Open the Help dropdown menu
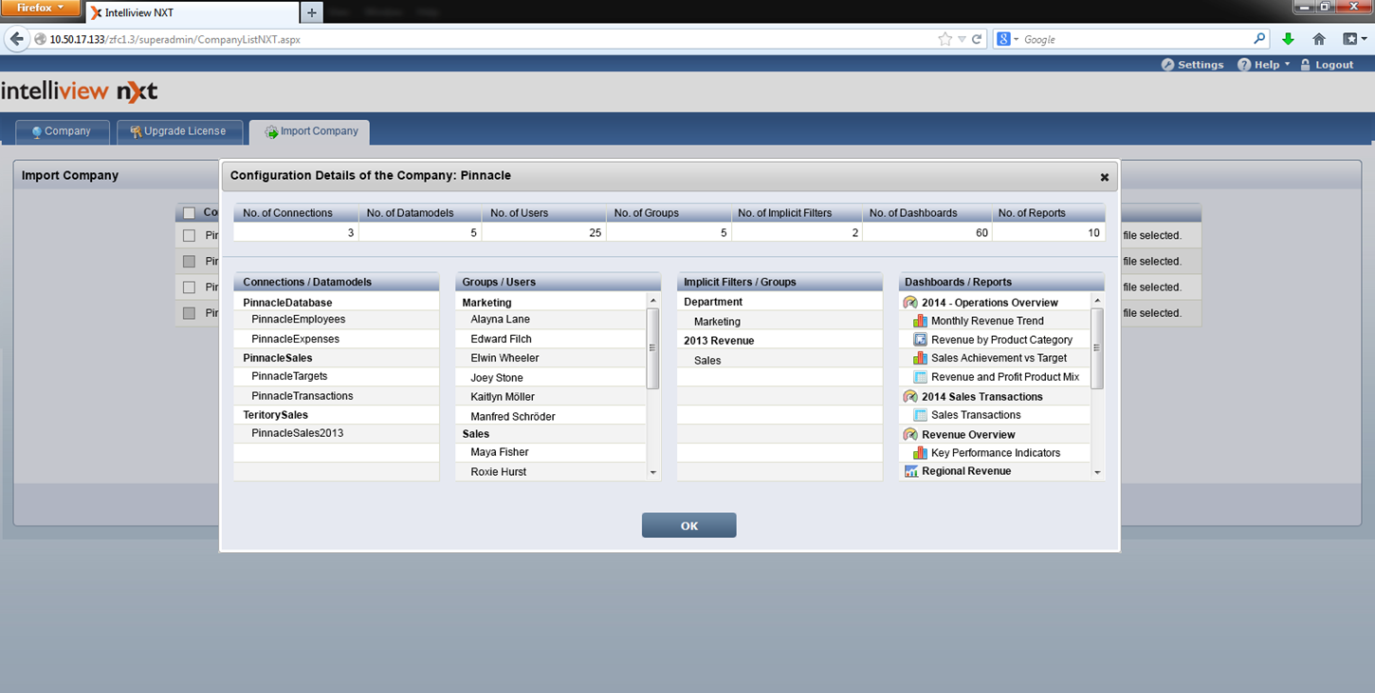Screen dimensions: 1375x693 pyautogui.click(x=1264, y=64)
